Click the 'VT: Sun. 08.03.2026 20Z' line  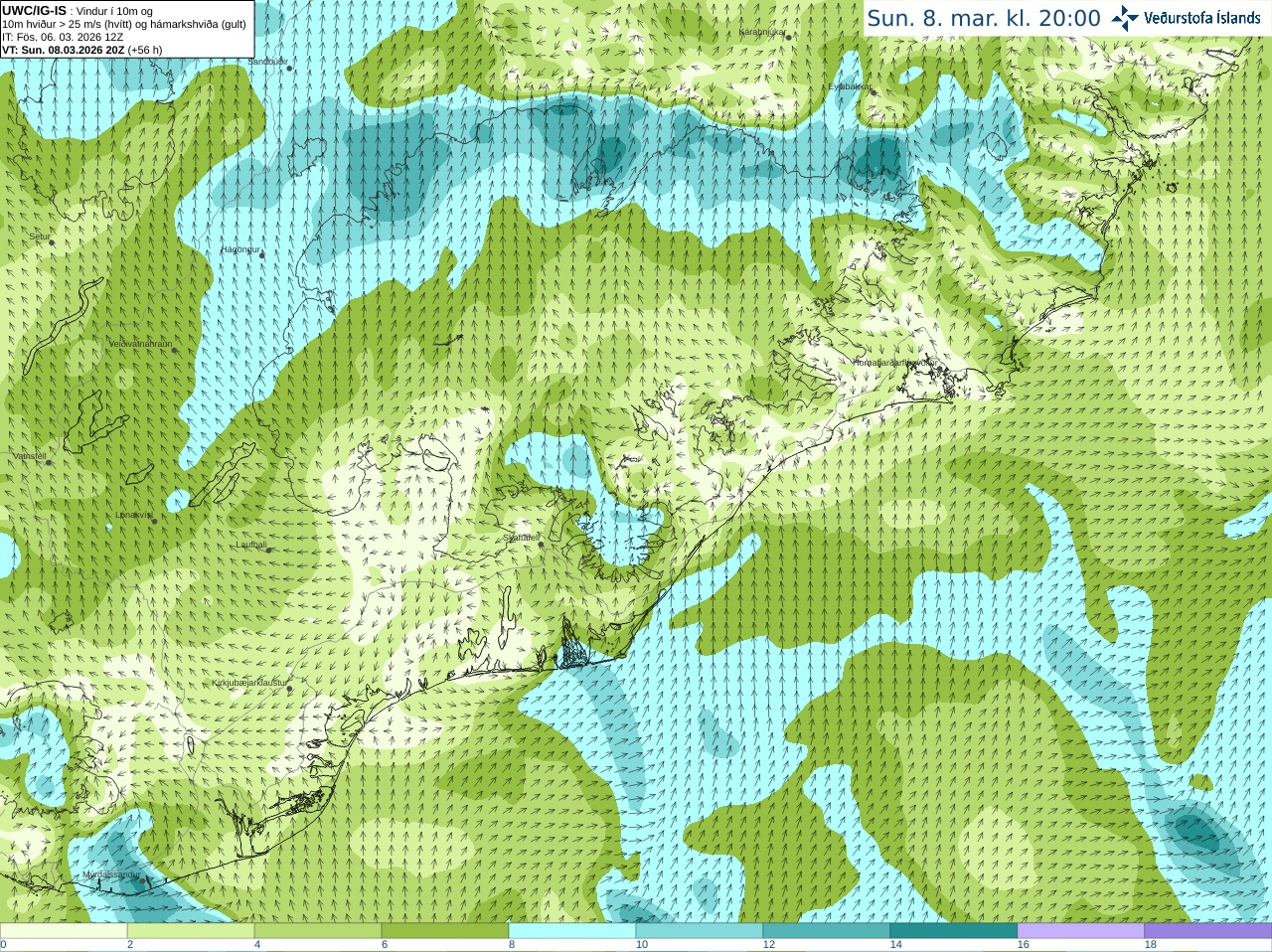[82, 50]
